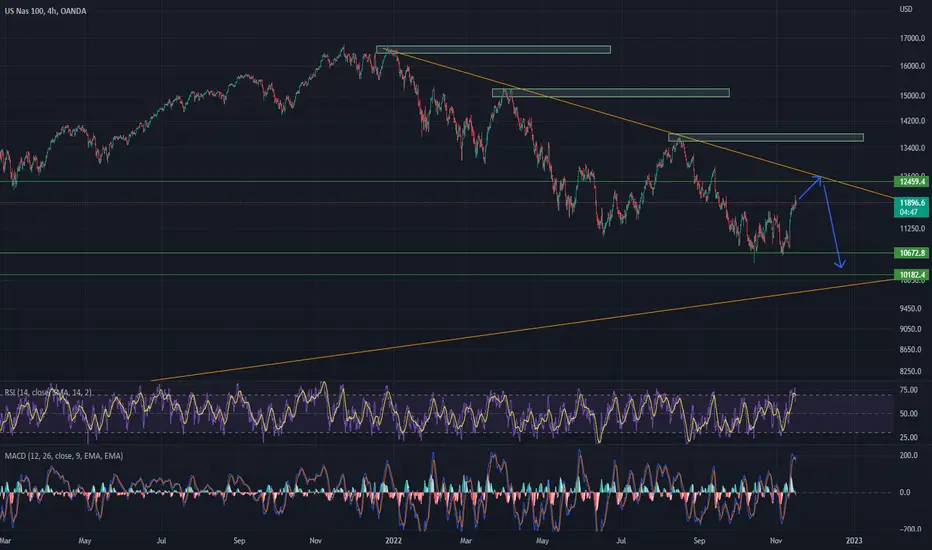932x550 pixels.
Task: Click the 13400.0 price axis label
Action: pyautogui.click(x=912, y=148)
